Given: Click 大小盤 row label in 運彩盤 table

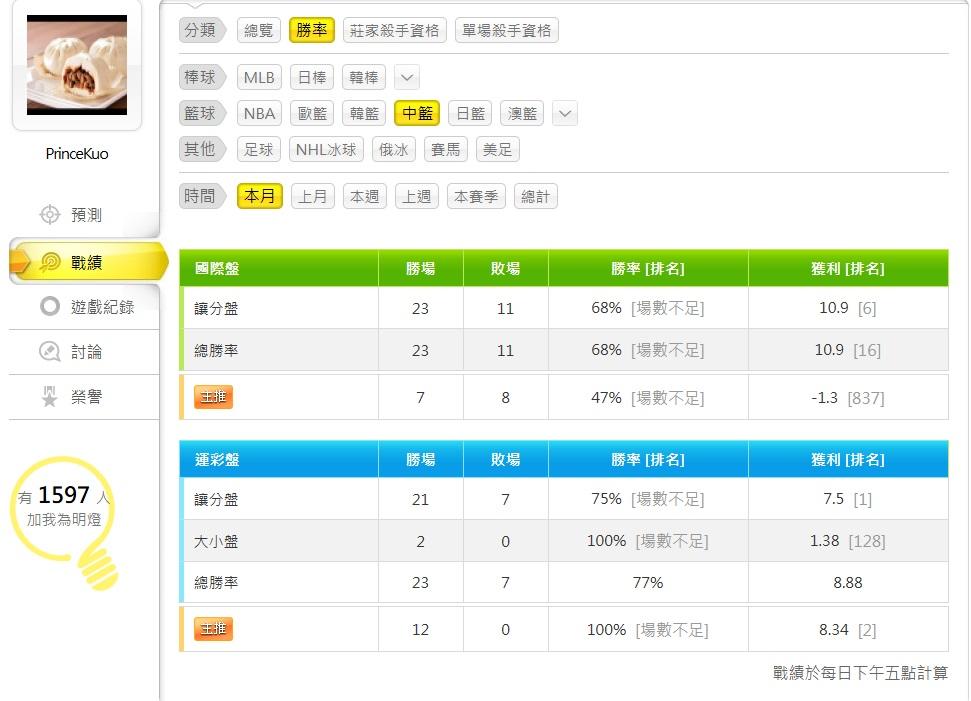Looking at the screenshot, I should click(216, 541).
